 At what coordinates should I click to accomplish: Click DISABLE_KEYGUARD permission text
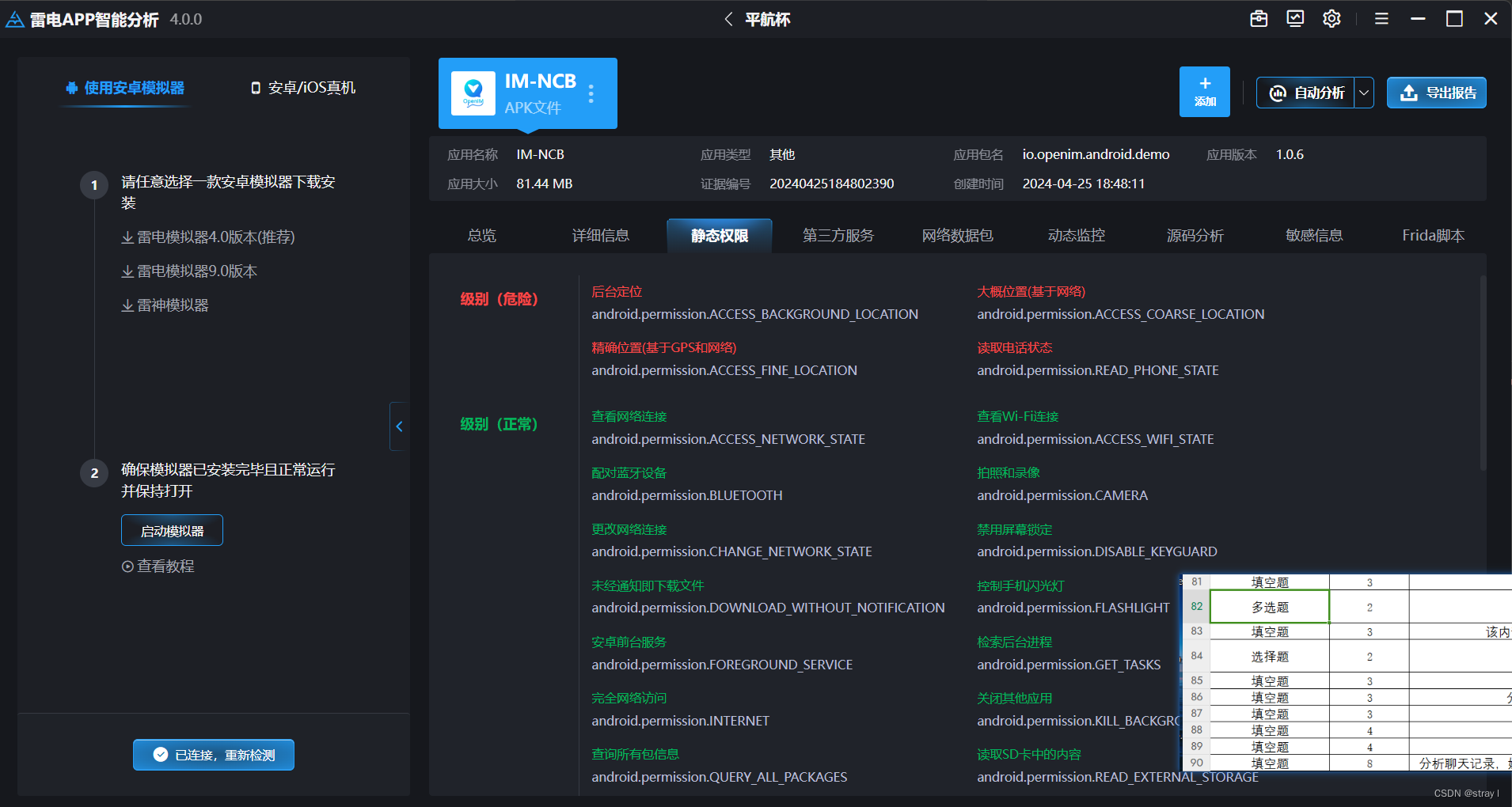[1096, 551]
